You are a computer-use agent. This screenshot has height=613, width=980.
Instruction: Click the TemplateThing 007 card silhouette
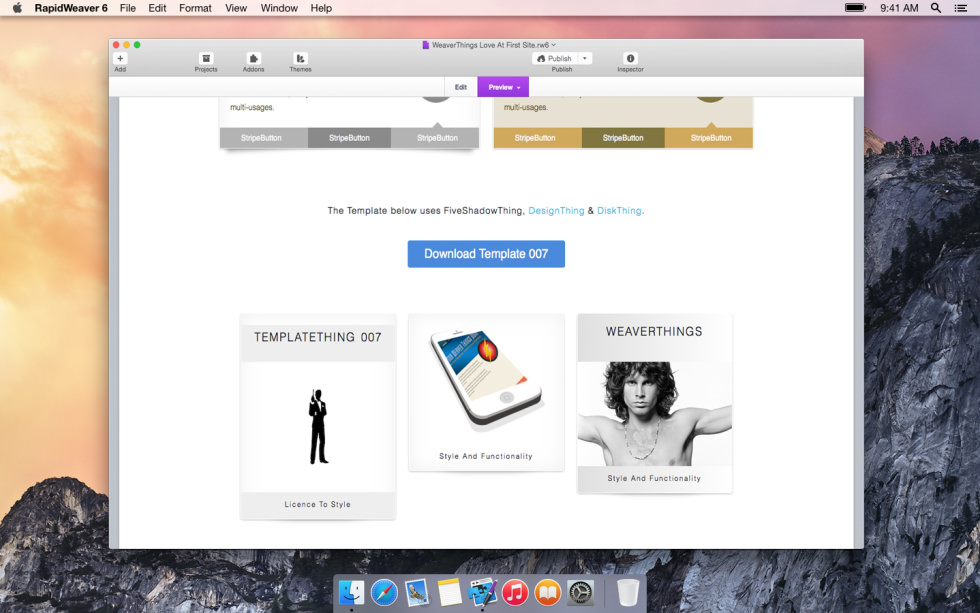pos(318,427)
